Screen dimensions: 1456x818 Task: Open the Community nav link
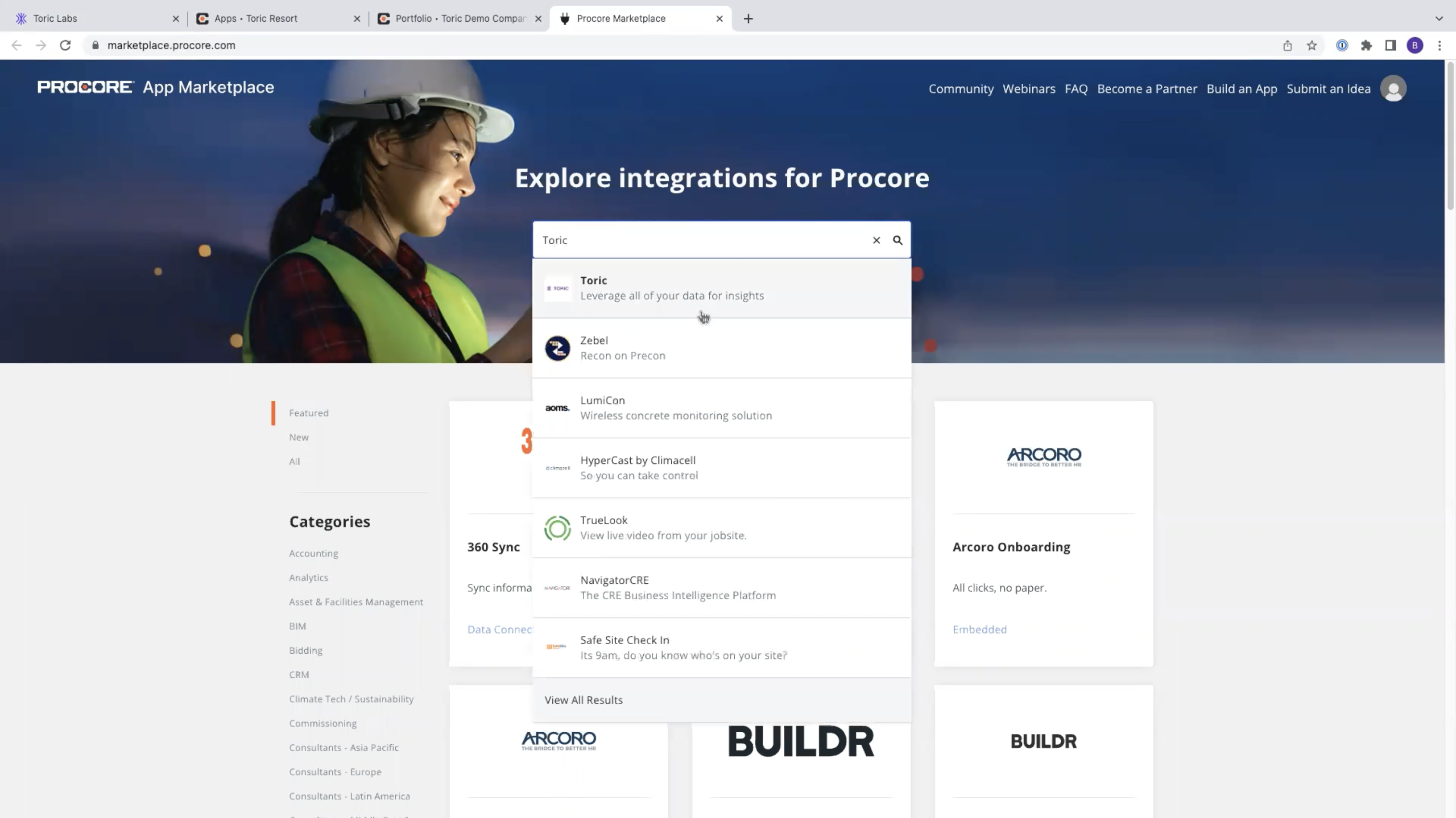tap(961, 89)
